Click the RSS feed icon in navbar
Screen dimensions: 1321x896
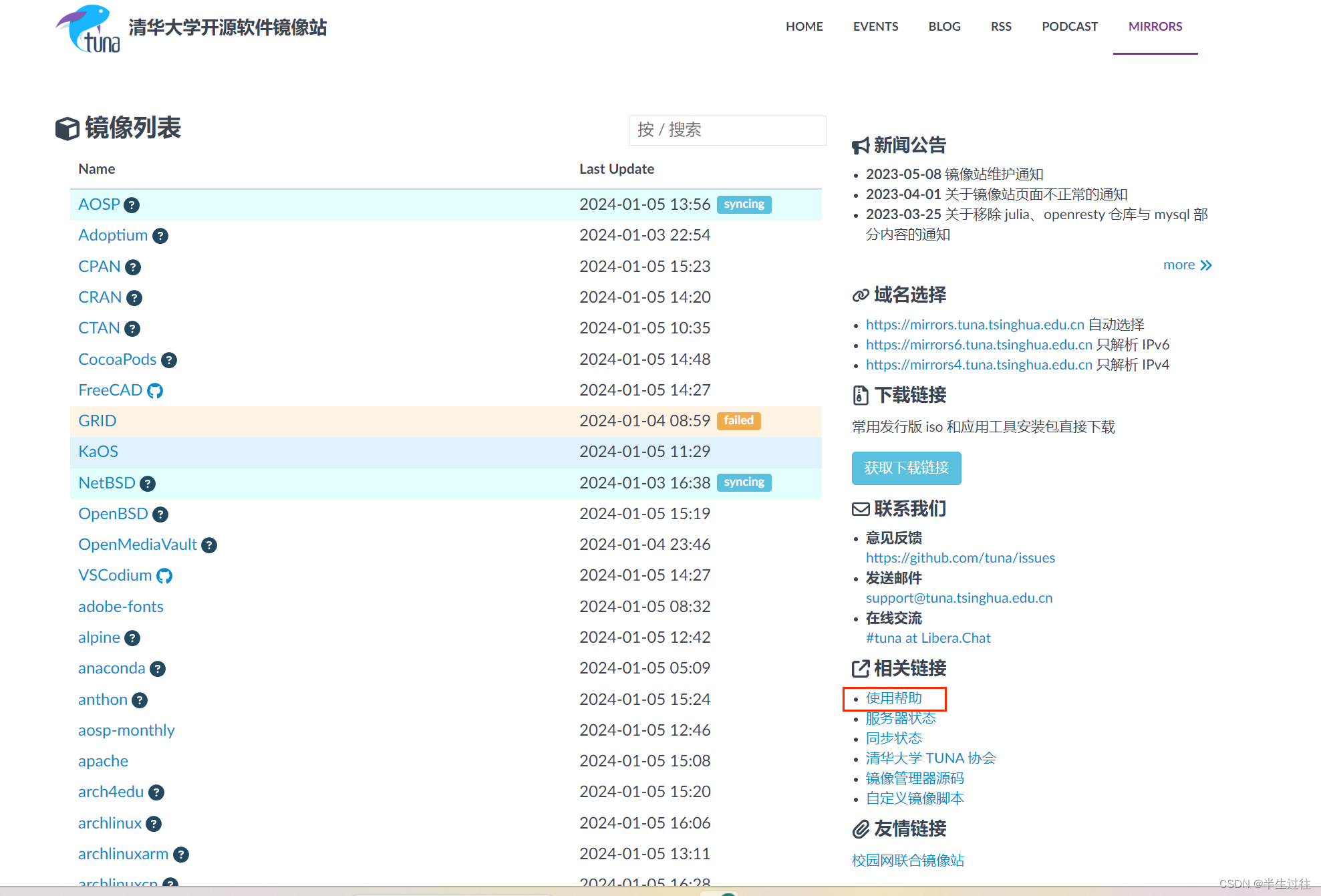click(x=1001, y=27)
